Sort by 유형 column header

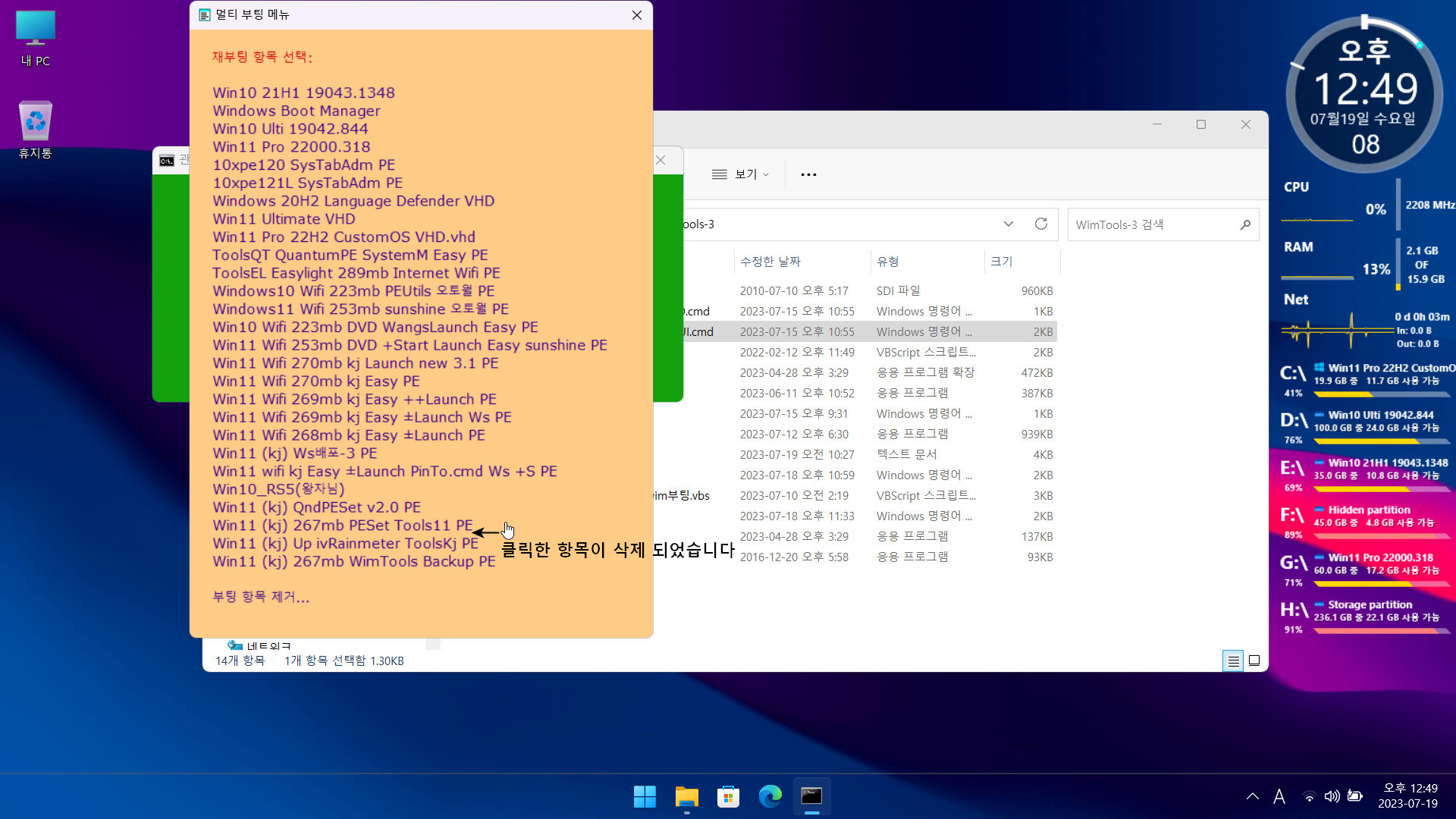point(888,261)
